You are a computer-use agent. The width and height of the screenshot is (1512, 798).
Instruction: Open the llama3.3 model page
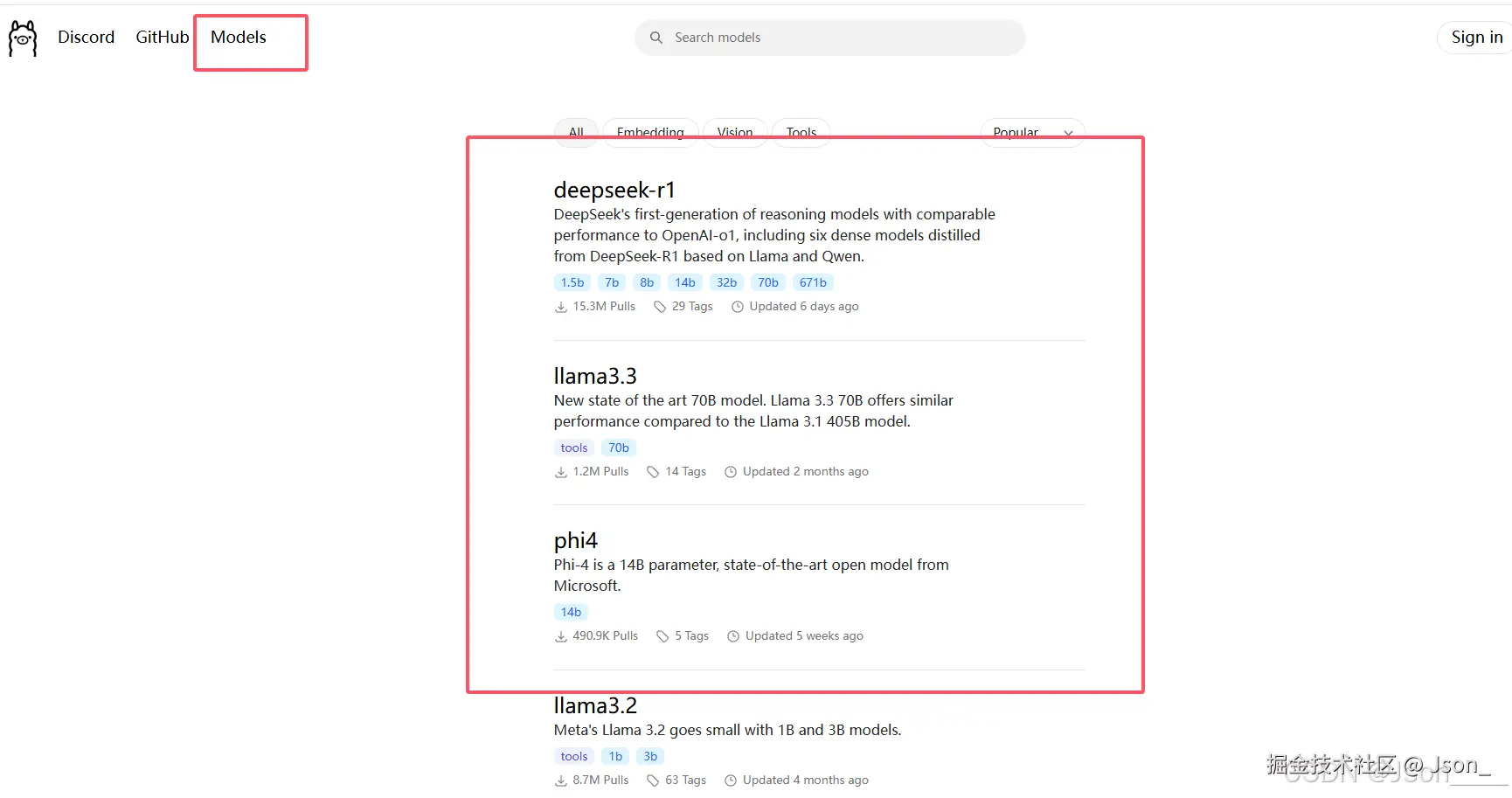point(595,376)
